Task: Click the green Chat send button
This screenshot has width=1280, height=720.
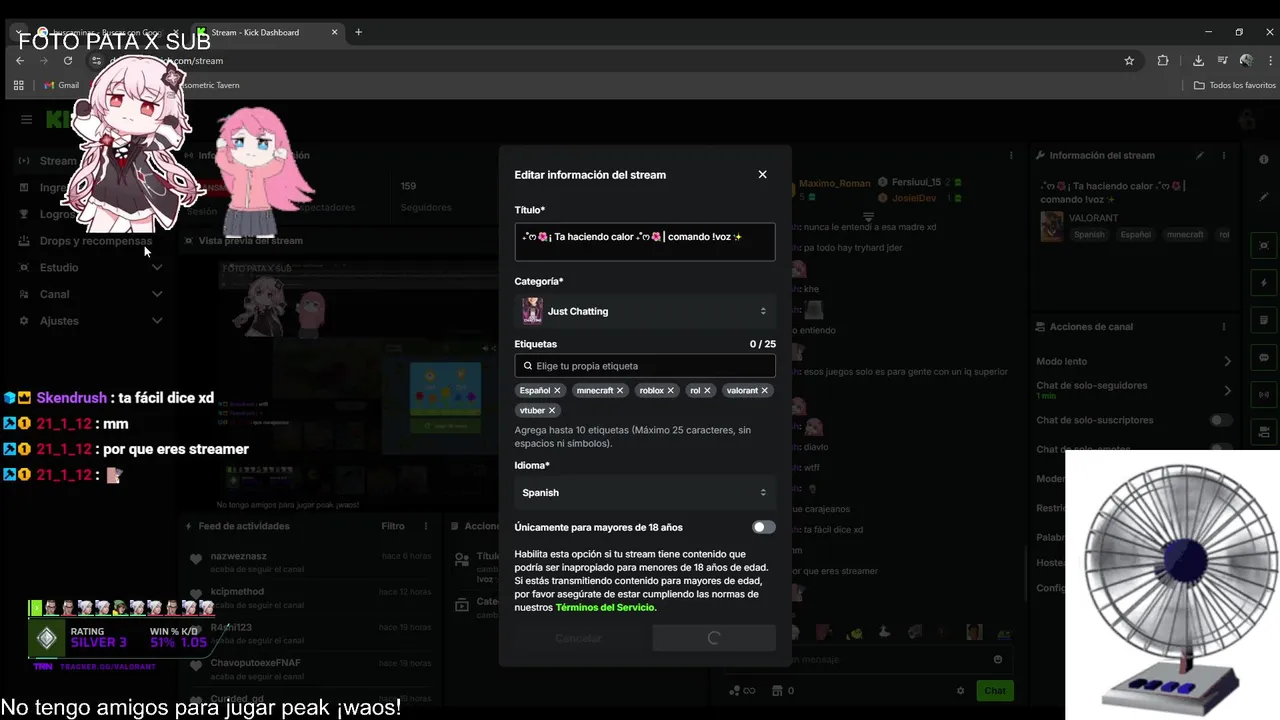Action: [995, 690]
